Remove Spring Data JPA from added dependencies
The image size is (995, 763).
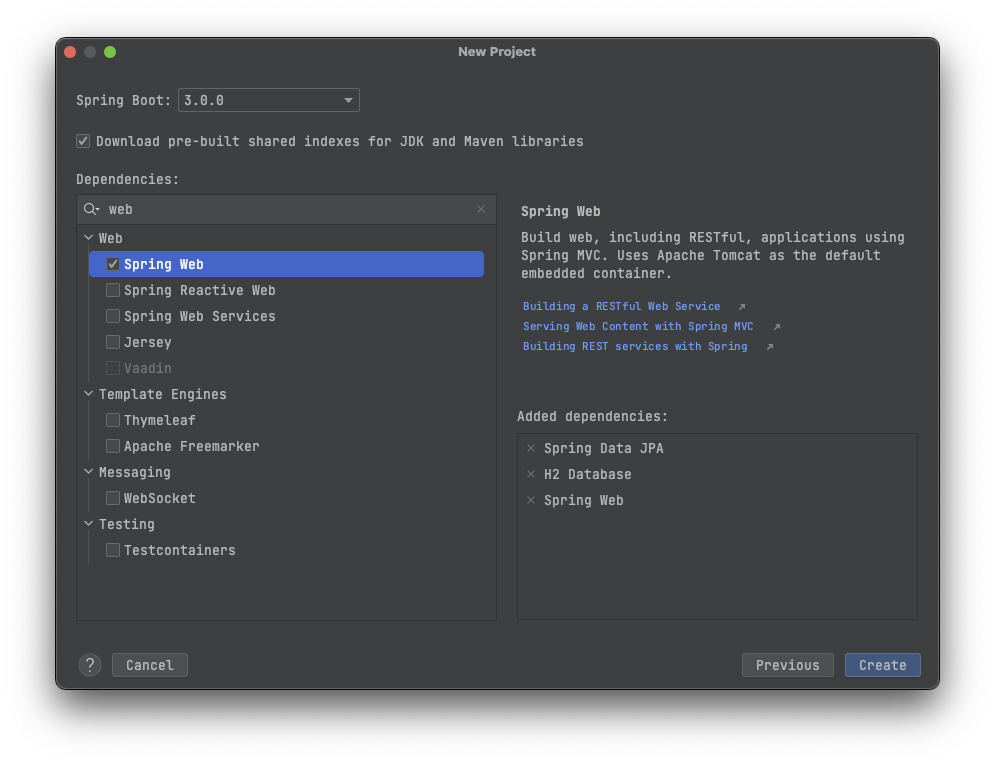pyautogui.click(x=531, y=448)
